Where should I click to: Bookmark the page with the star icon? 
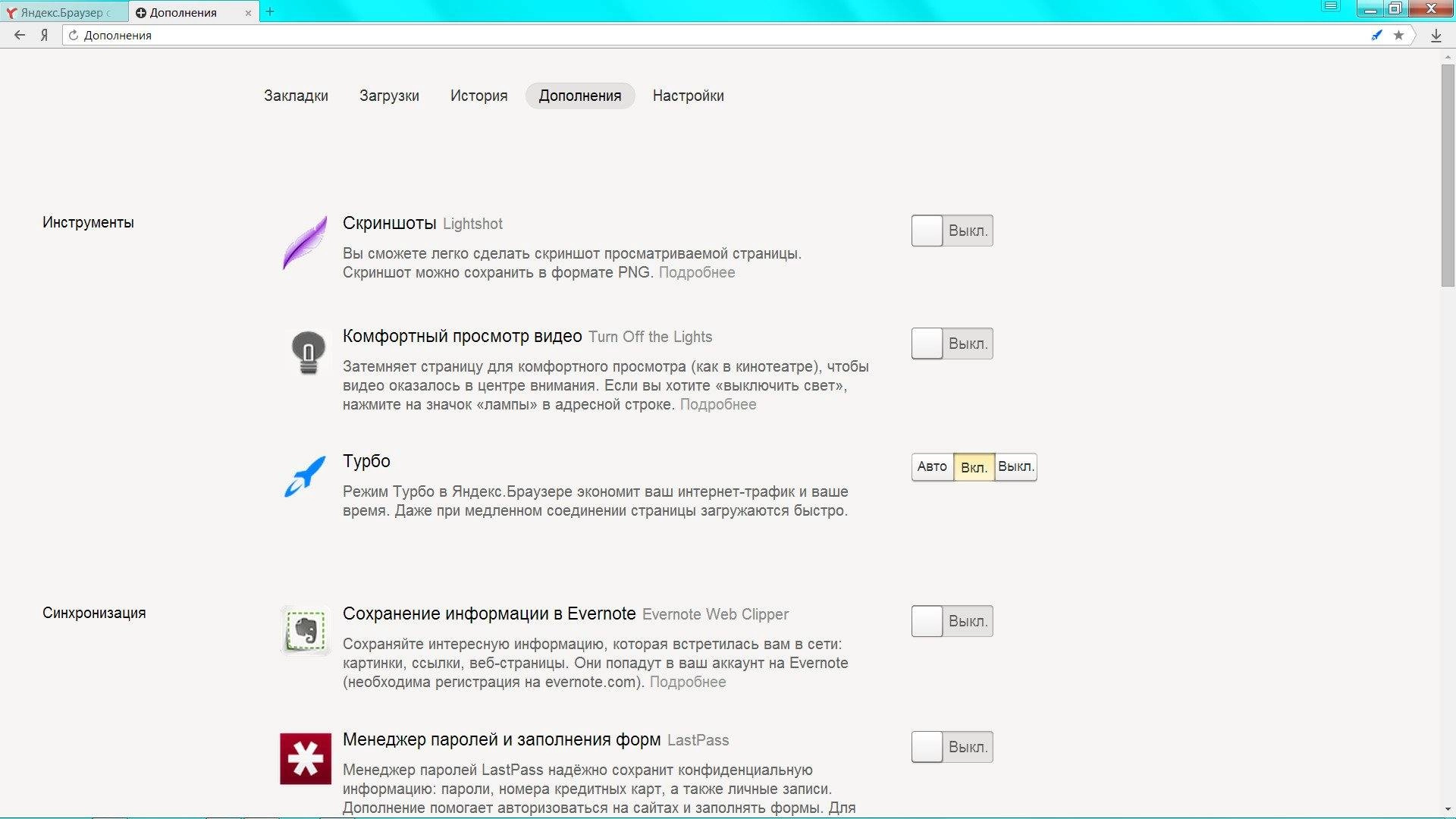1398,35
